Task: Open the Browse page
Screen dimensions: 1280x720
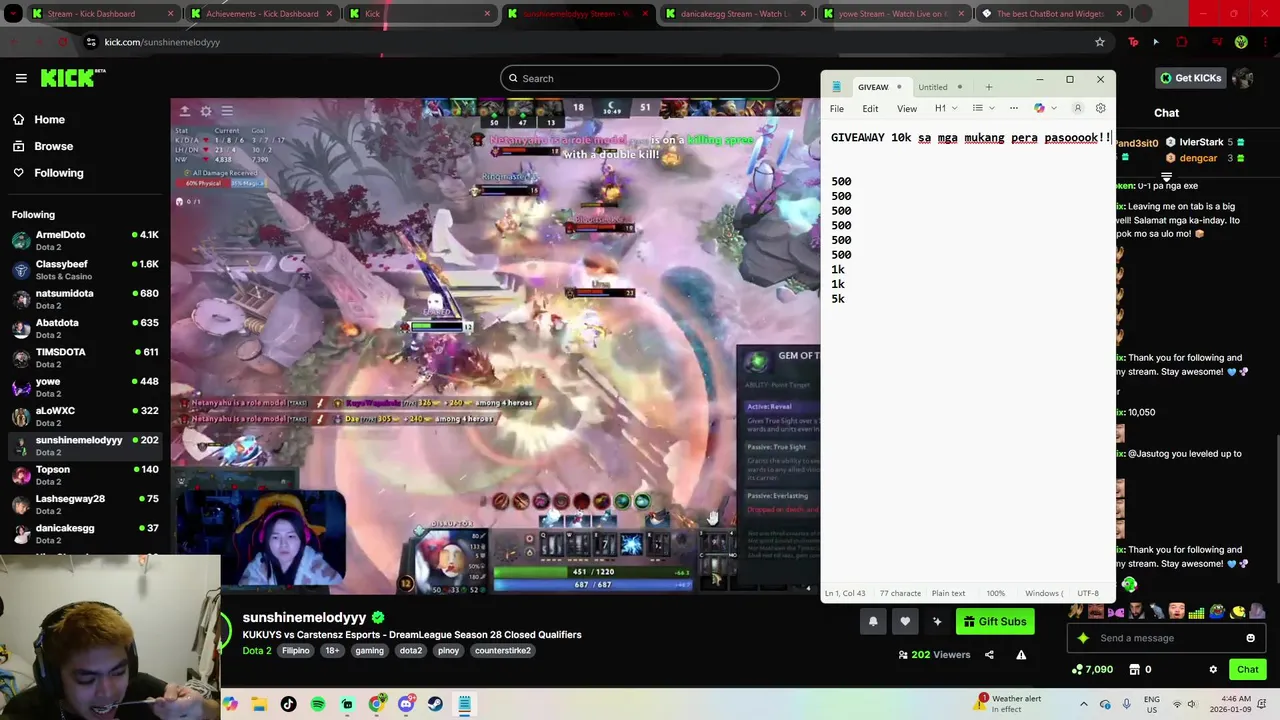Action: (x=53, y=146)
